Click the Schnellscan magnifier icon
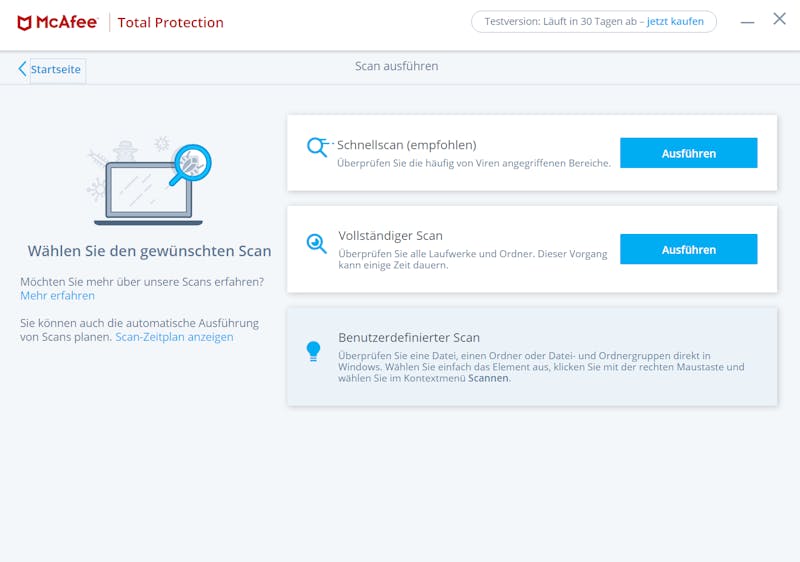The width and height of the screenshot is (800, 562). tap(317, 147)
